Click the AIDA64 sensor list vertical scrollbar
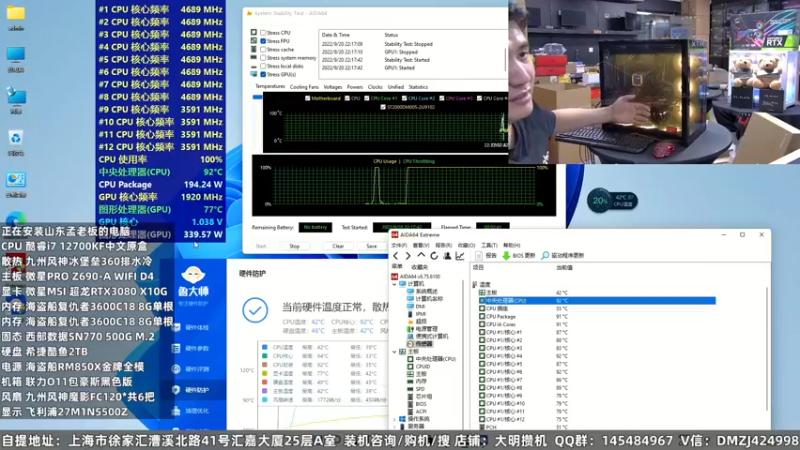The width and height of the screenshot is (800, 450). (x=767, y=349)
